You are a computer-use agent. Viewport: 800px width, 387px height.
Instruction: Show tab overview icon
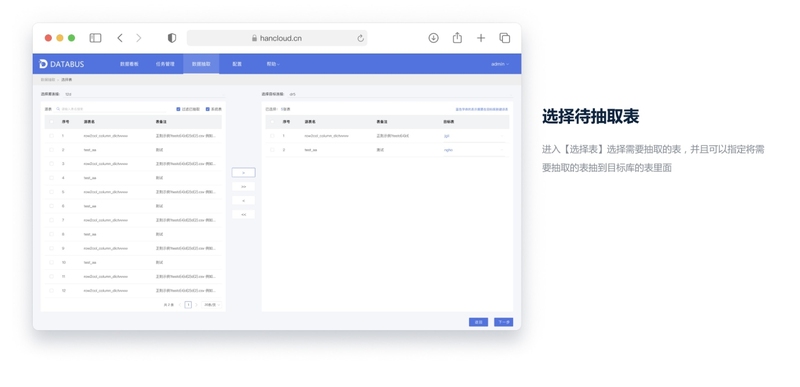click(x=505, y=38)
